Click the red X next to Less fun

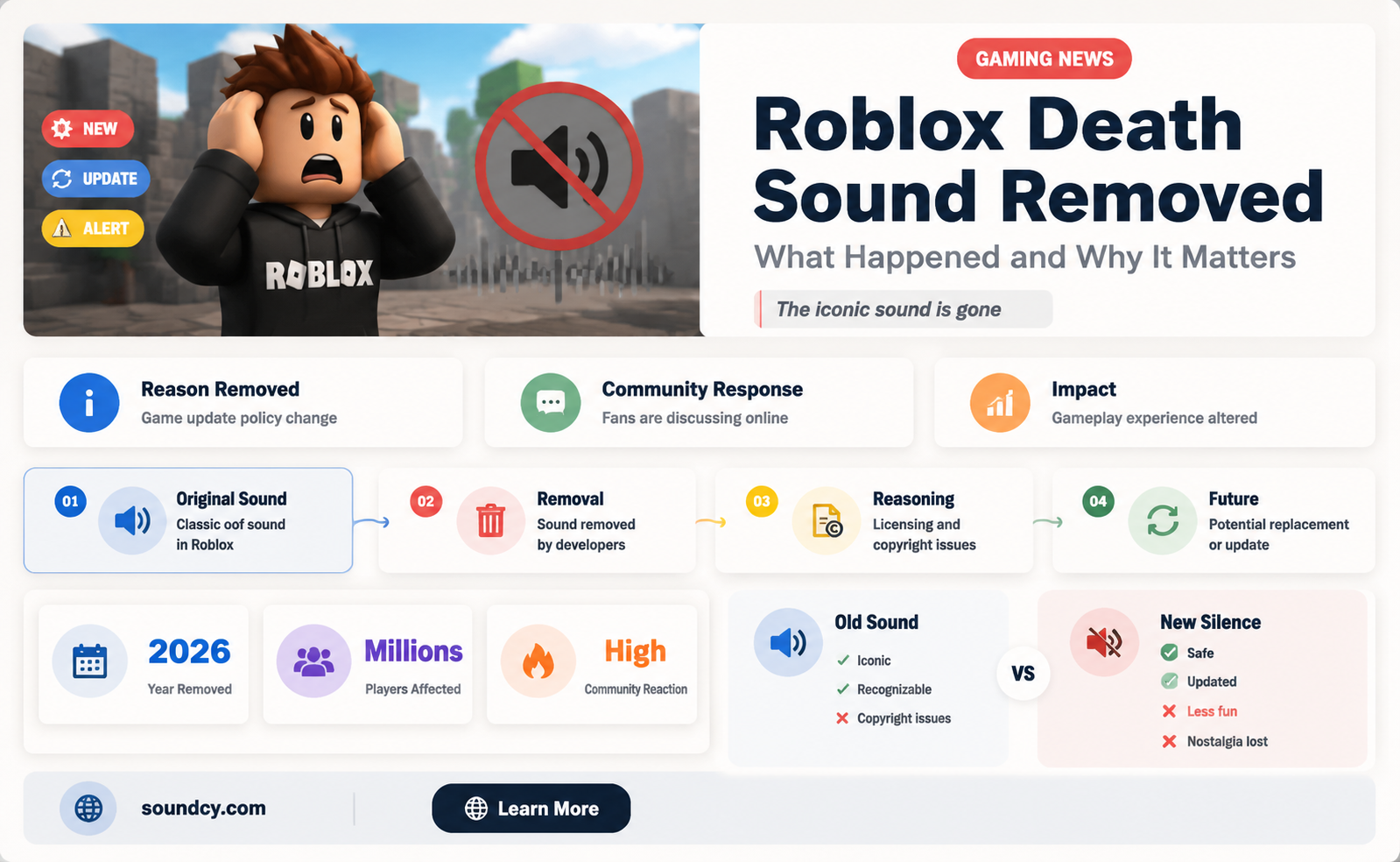point(1169,711)
